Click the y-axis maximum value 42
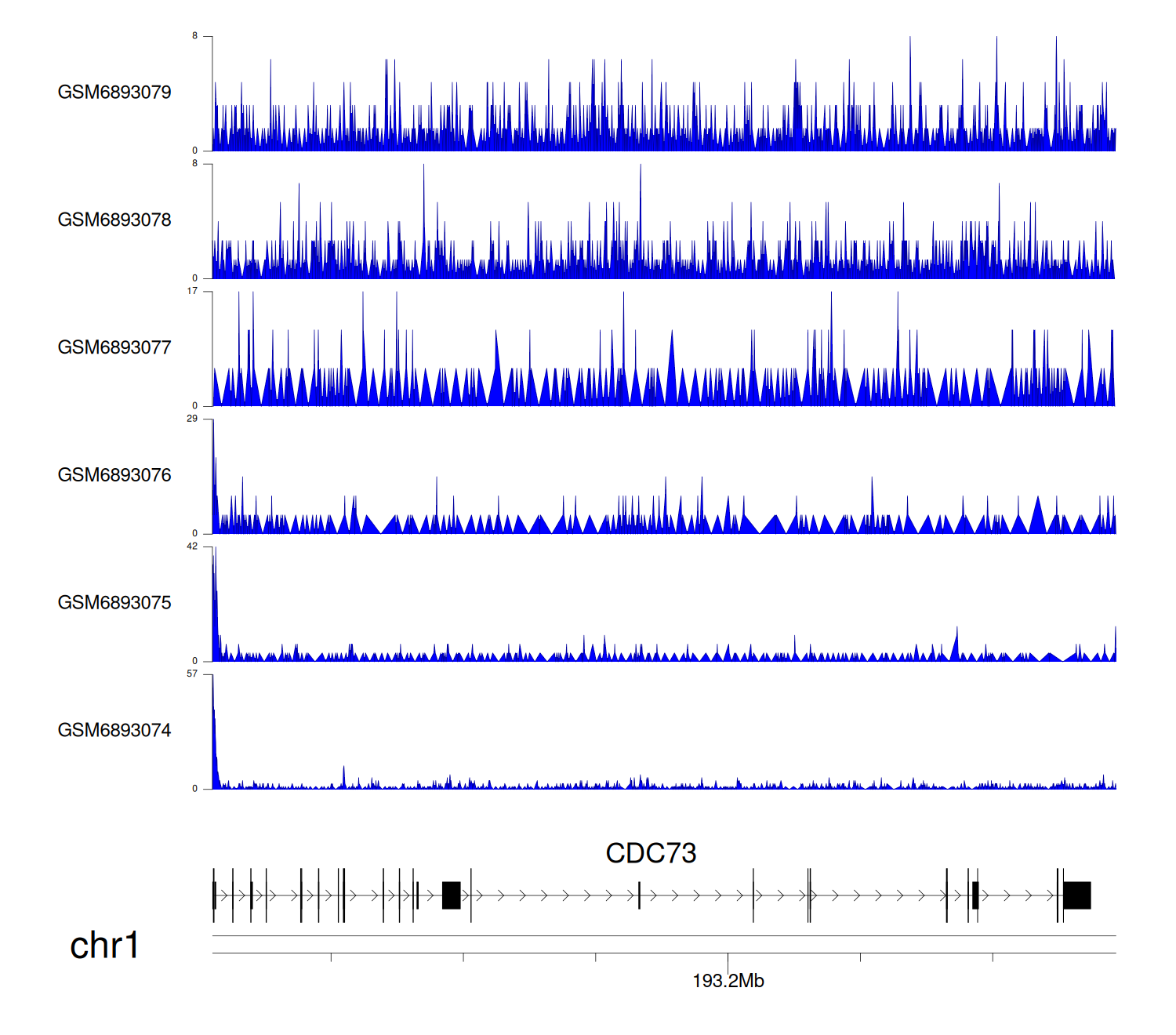This screenshot has width=1176, height=1035. pyautogui.click(x=192, y=547)
